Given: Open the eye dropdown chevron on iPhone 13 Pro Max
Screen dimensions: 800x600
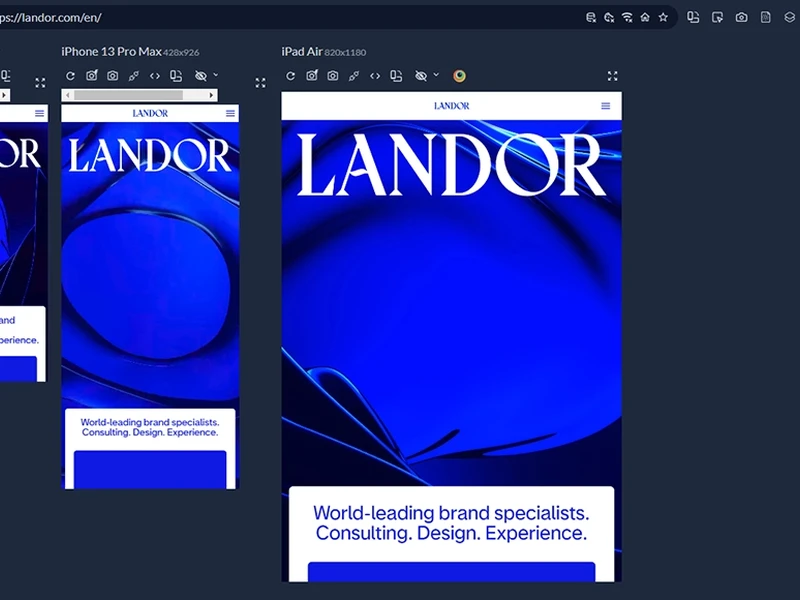Looking at the screenshot, I should (x=216, y=74).
